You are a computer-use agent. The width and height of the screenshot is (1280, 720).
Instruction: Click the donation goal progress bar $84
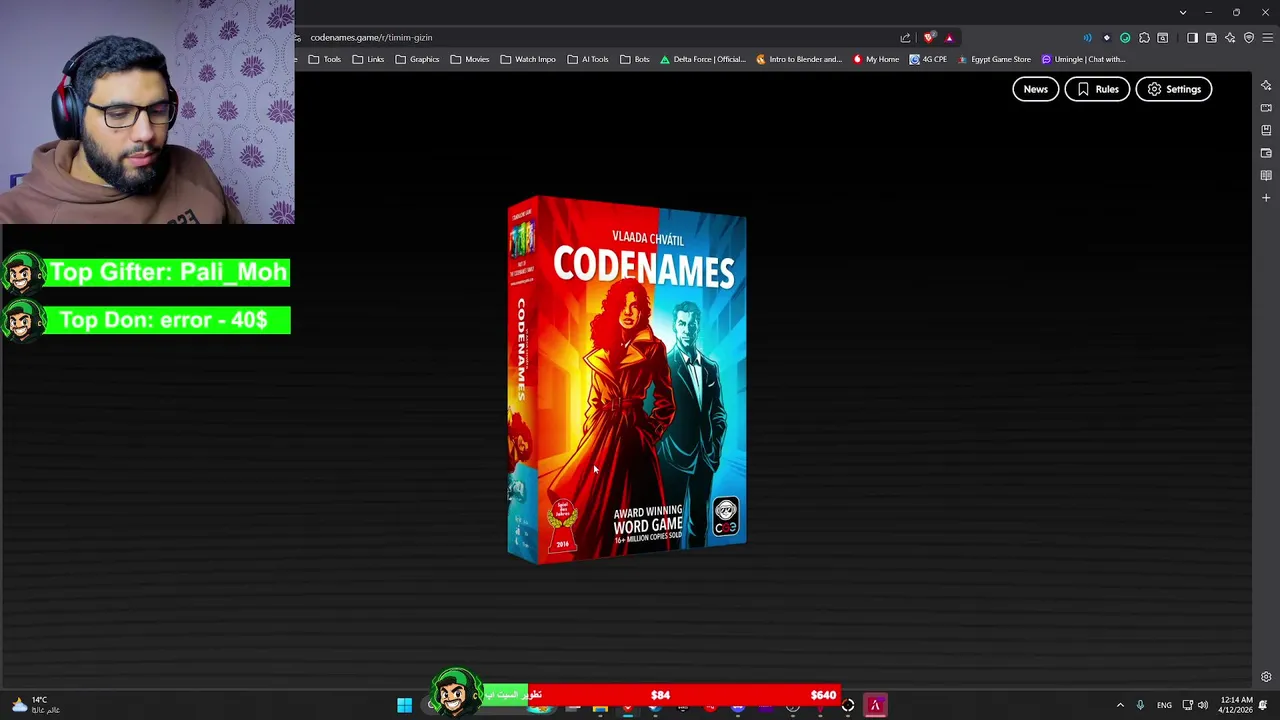pos(660,695)
